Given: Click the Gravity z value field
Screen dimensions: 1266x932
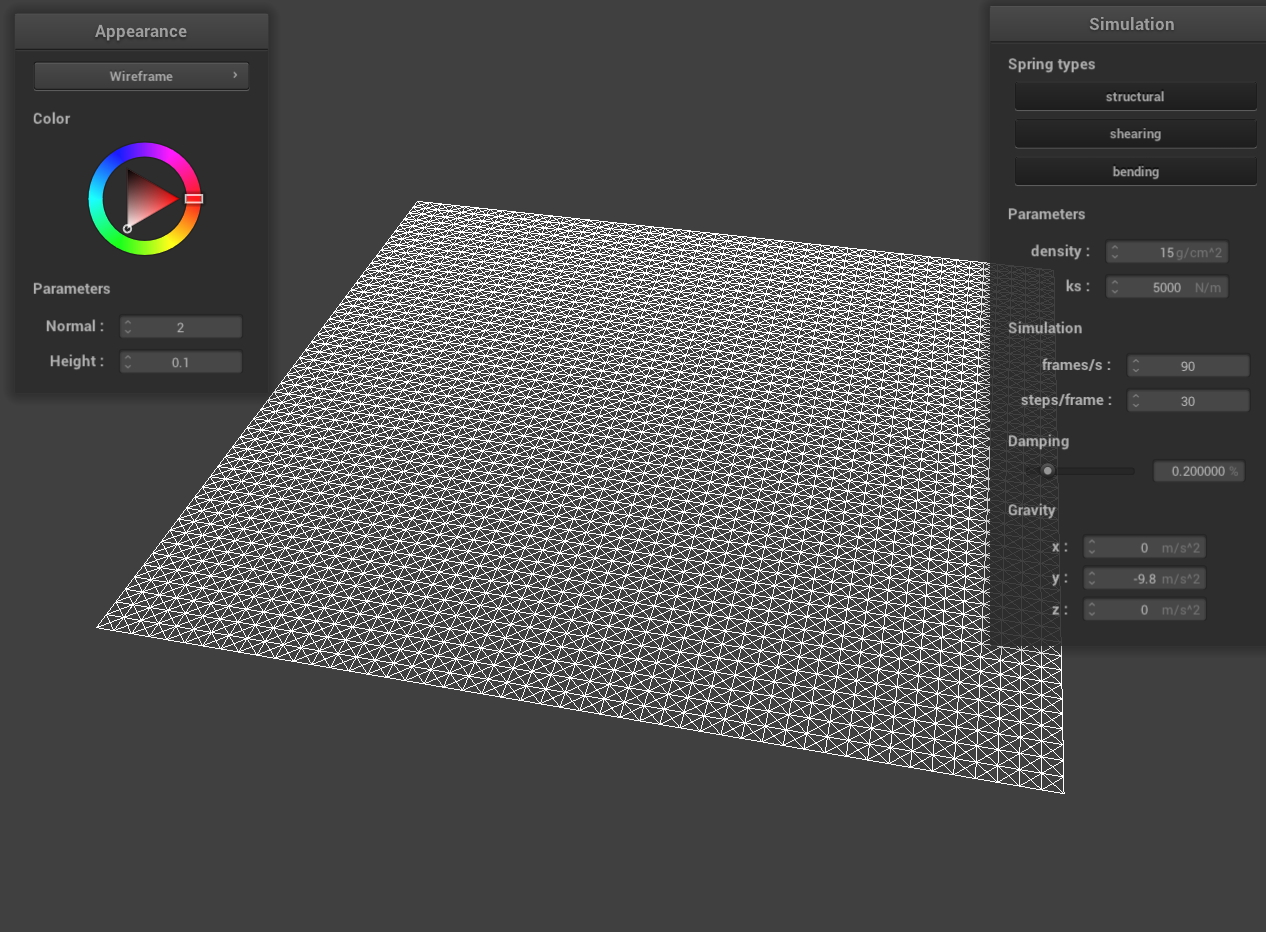Looking at the screenshot, I should [x=1145, y=610].
